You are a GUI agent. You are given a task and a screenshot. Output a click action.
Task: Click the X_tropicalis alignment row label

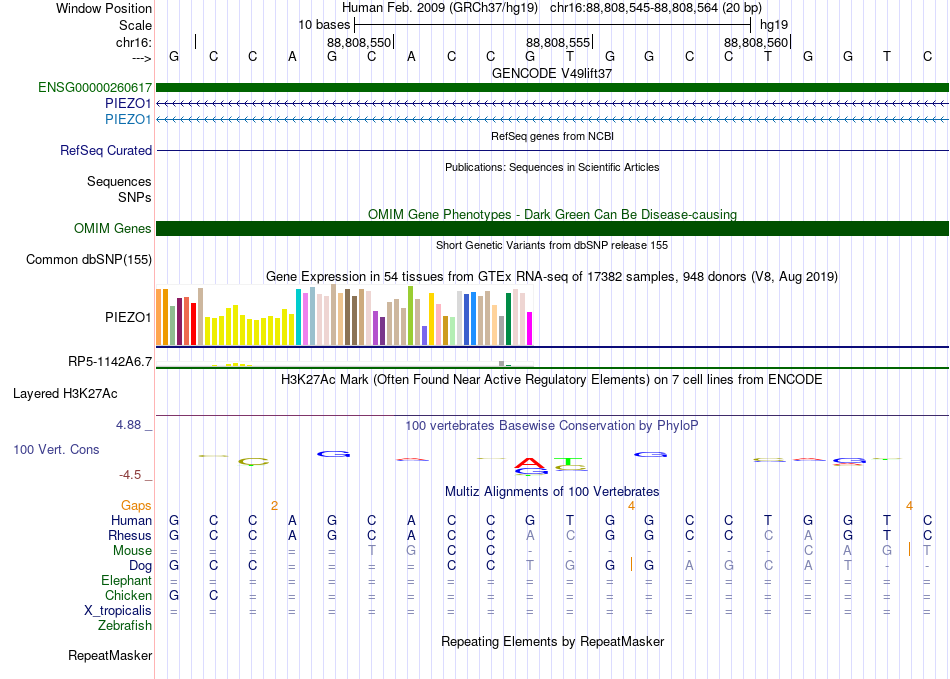tap(118, 611)
